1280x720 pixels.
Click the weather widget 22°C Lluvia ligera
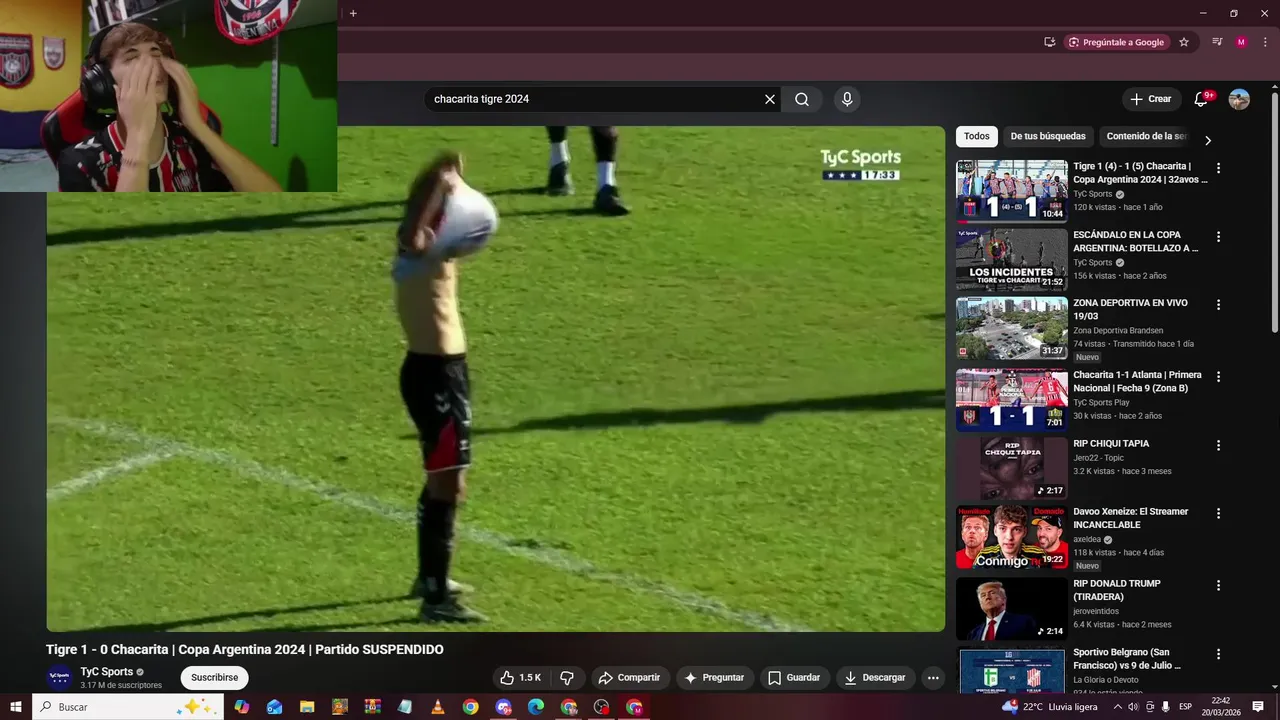point(1049,707)
